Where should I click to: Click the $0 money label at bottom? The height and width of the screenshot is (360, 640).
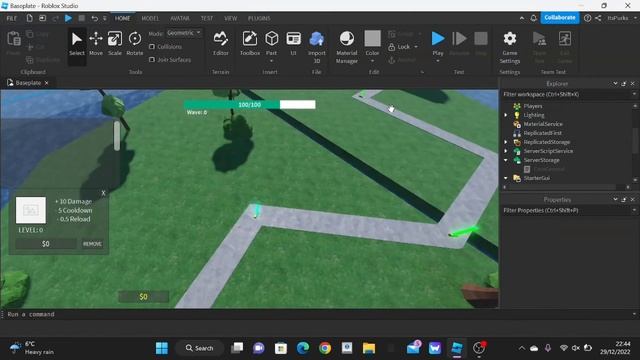143,296
